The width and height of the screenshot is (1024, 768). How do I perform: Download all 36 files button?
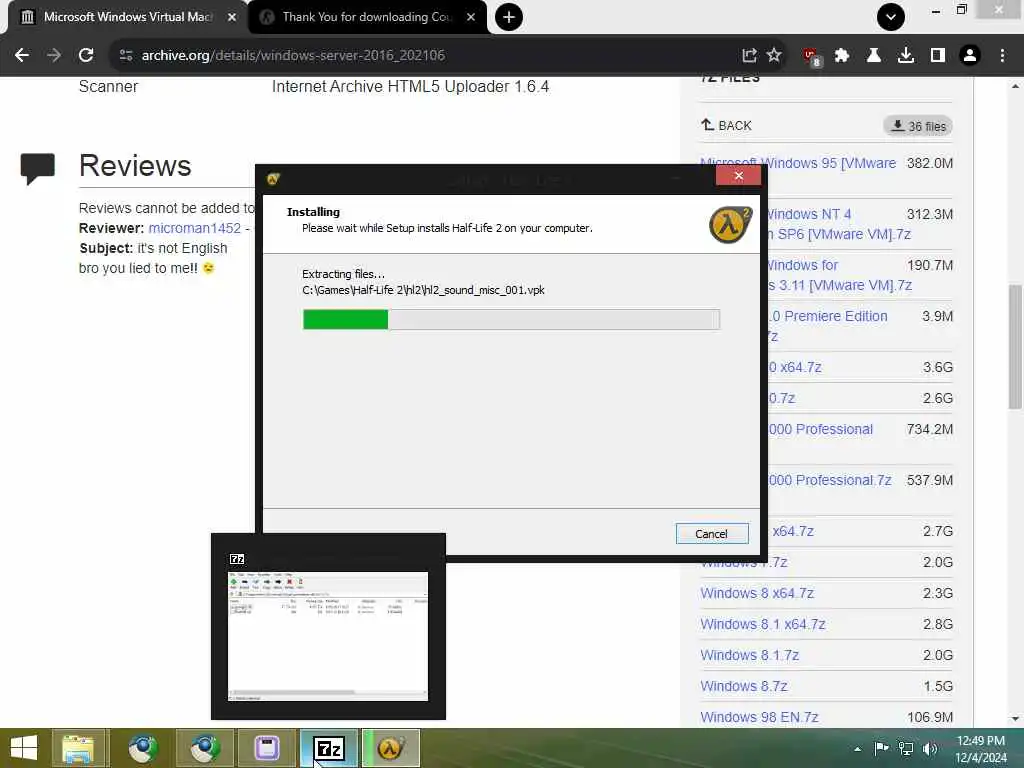[918, 126]
